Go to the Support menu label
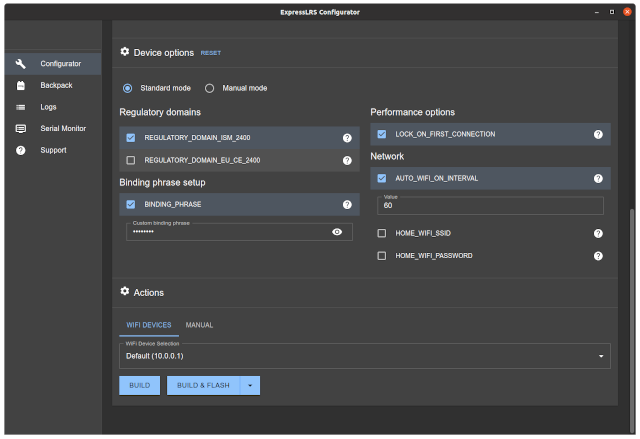 click(53, 150)
